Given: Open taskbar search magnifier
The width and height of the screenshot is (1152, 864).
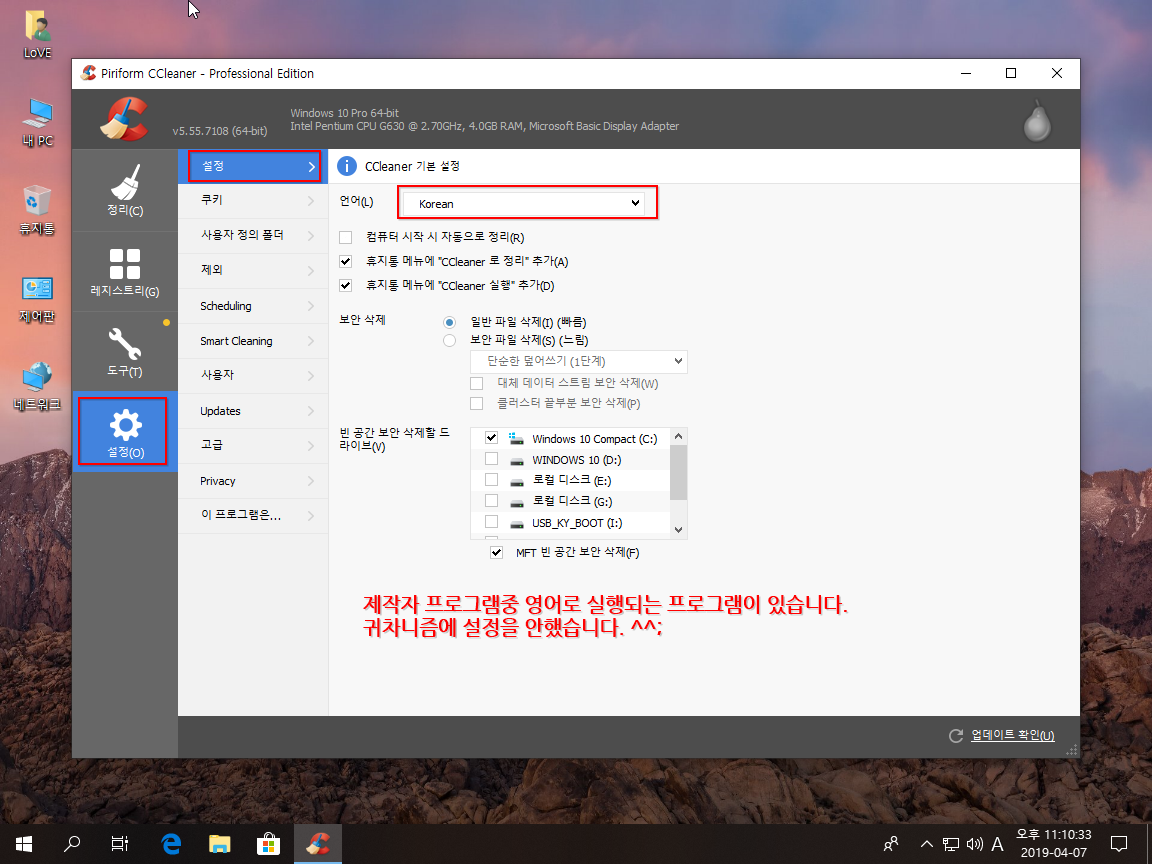Looking at the screenshot, I should click(72, 844).
